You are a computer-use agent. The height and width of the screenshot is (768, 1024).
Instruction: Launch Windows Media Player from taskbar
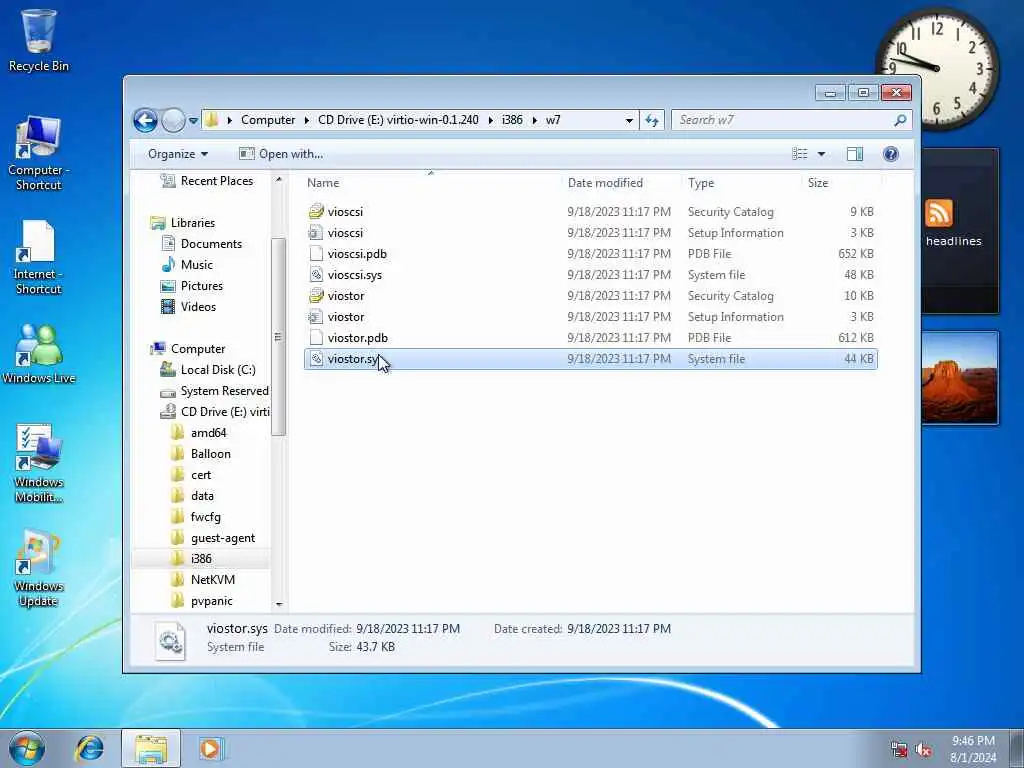(x=210, y=748)
